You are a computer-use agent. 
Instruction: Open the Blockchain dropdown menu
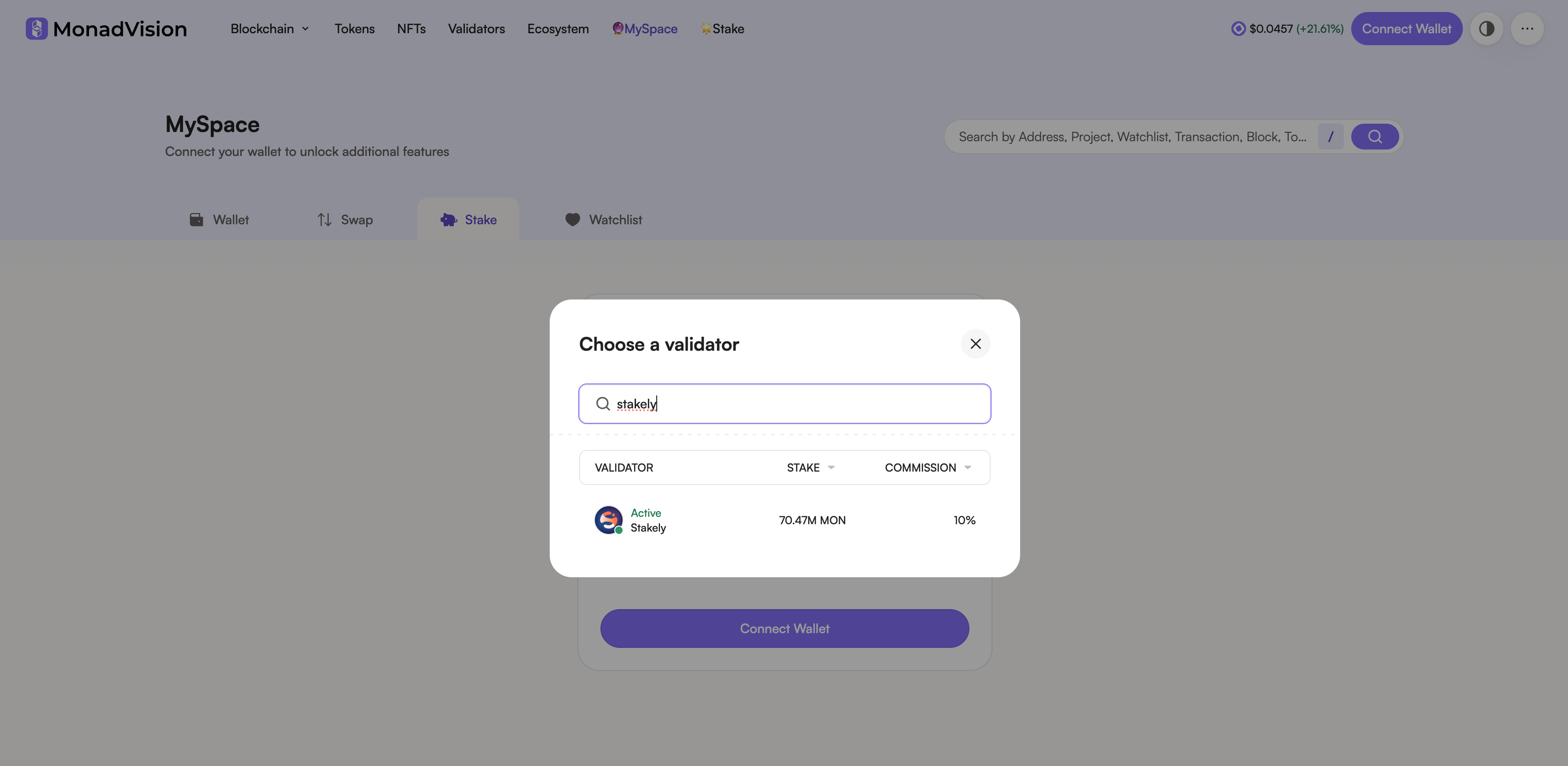coord(270,29)
